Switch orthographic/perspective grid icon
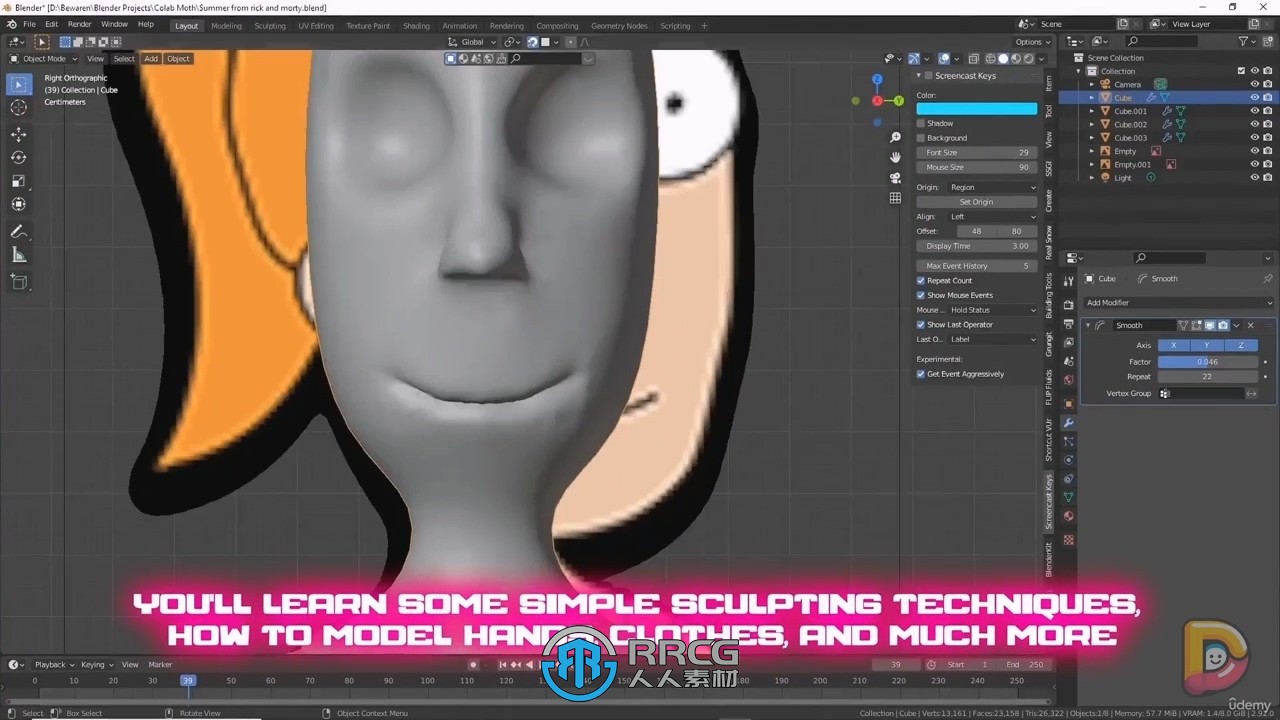The height and width of the screenshot is (720, 1280). (x=895, y=198)
